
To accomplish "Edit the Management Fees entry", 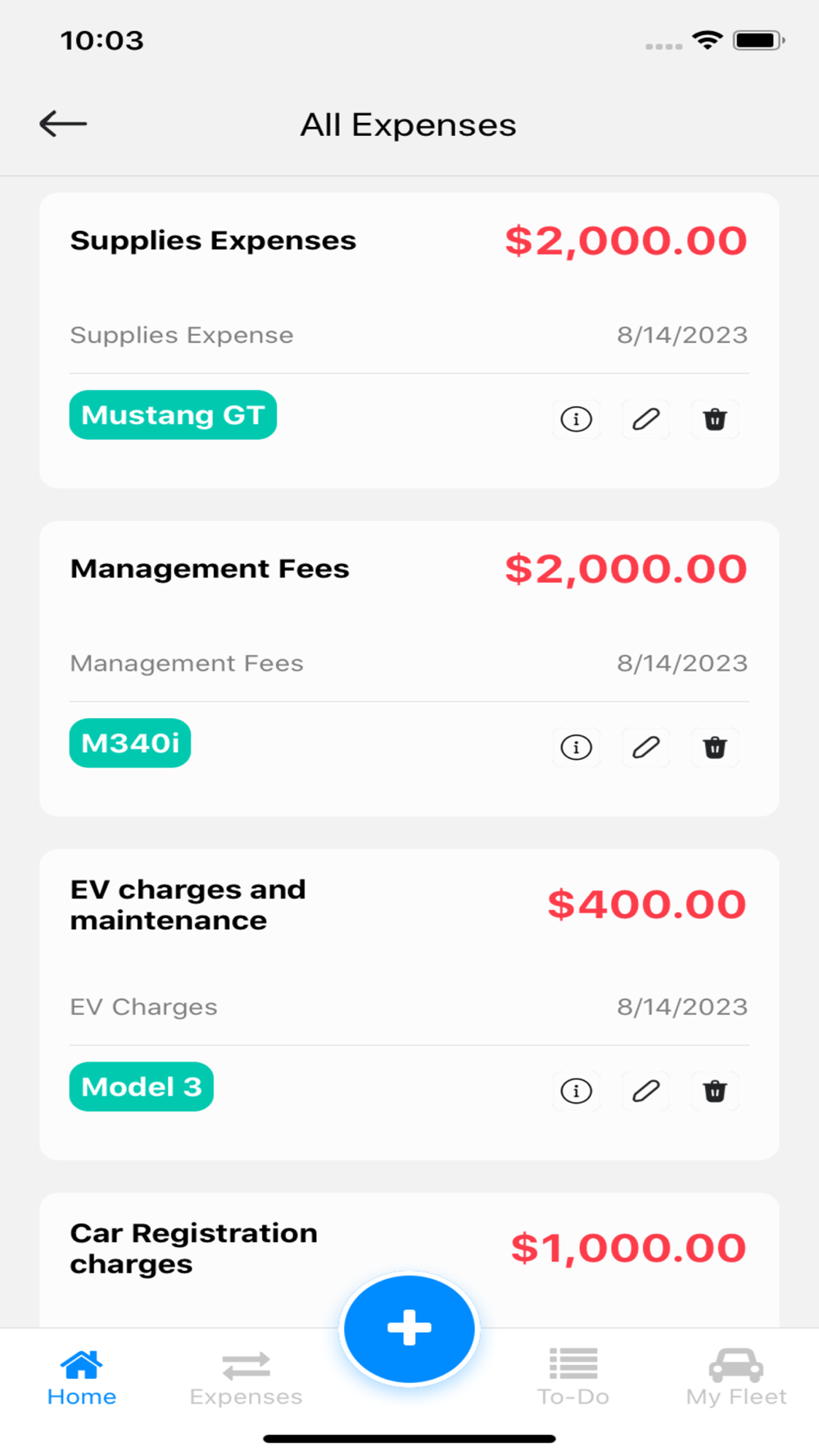I will (646, 747).
